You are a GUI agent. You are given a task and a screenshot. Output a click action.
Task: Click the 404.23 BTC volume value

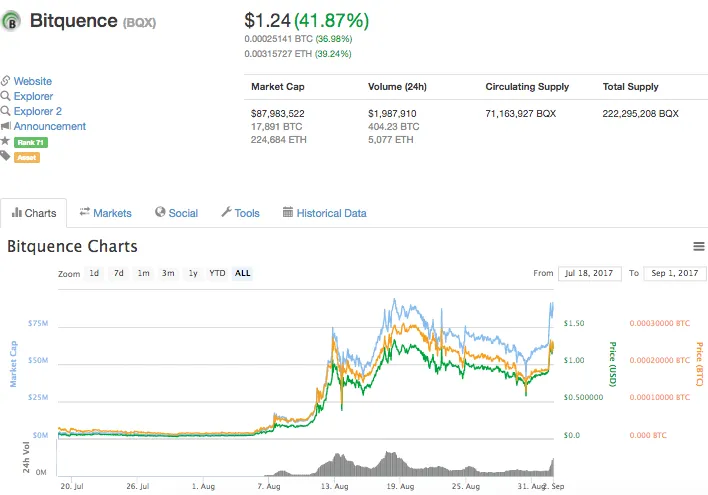pyautogui.click(x=393, y=126)
